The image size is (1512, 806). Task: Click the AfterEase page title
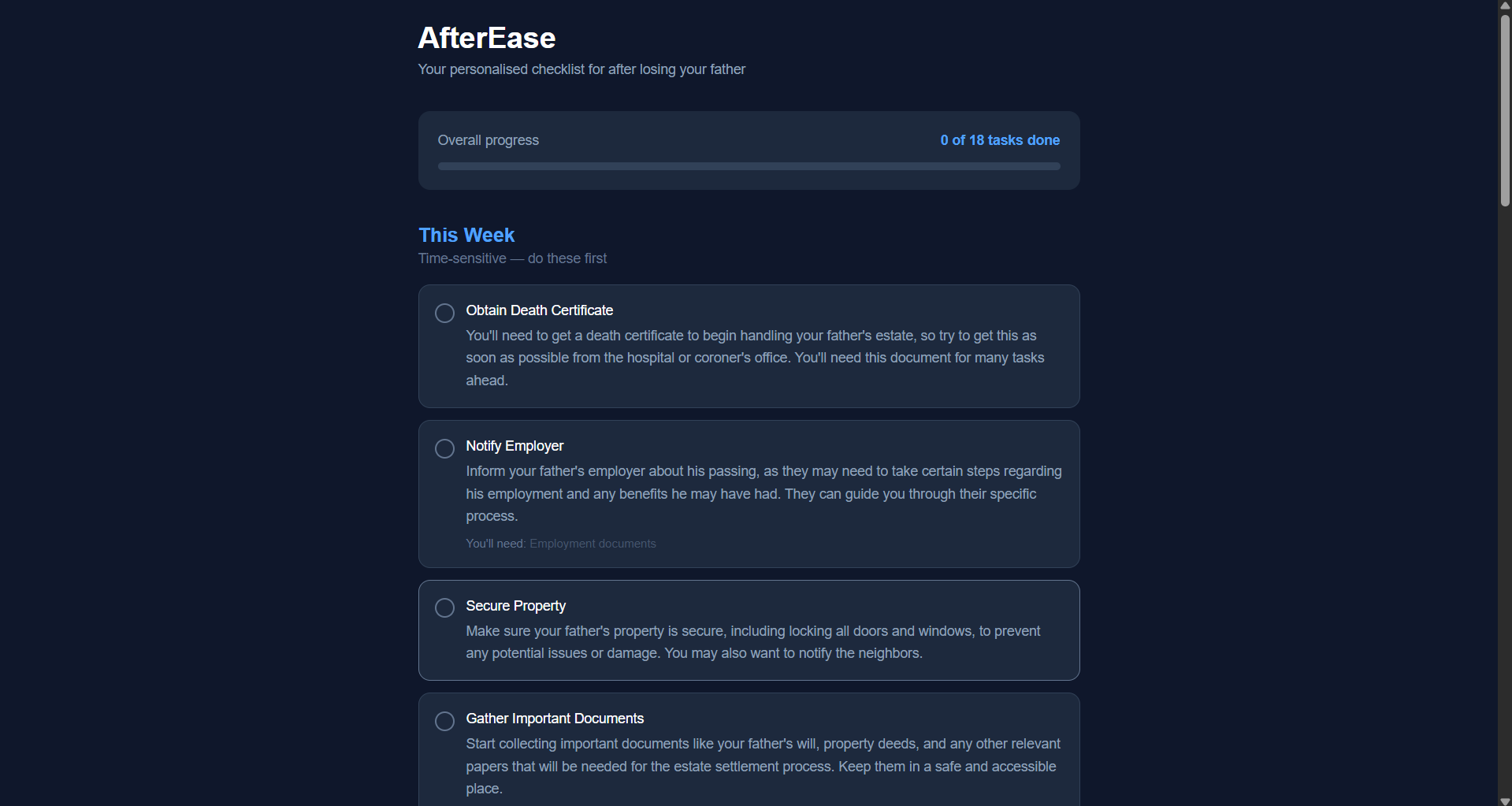coord(486,37)
